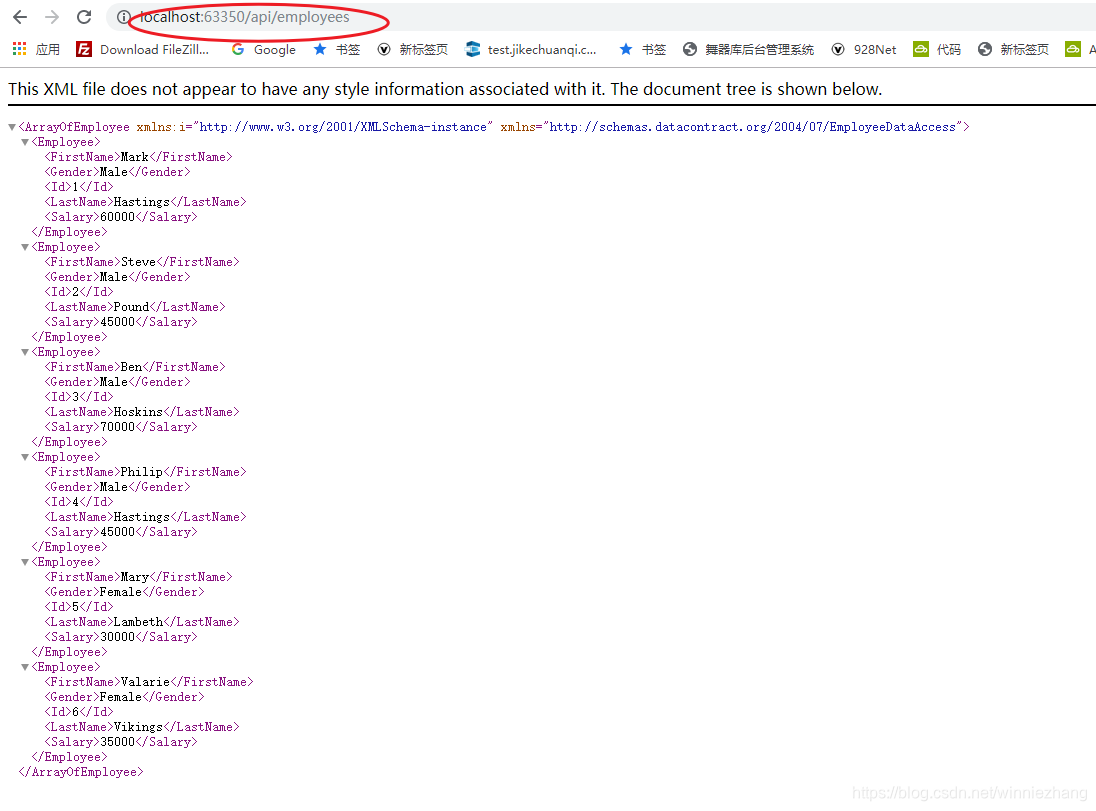Open the first 新标签页 bookmark

pos(412,49)
